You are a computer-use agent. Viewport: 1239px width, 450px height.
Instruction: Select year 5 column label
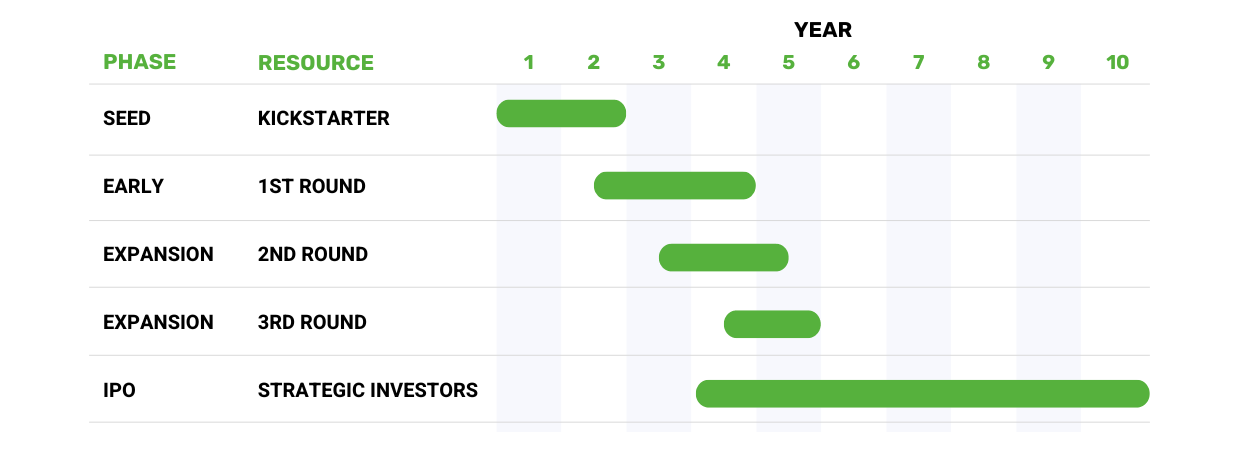point(789,62)
